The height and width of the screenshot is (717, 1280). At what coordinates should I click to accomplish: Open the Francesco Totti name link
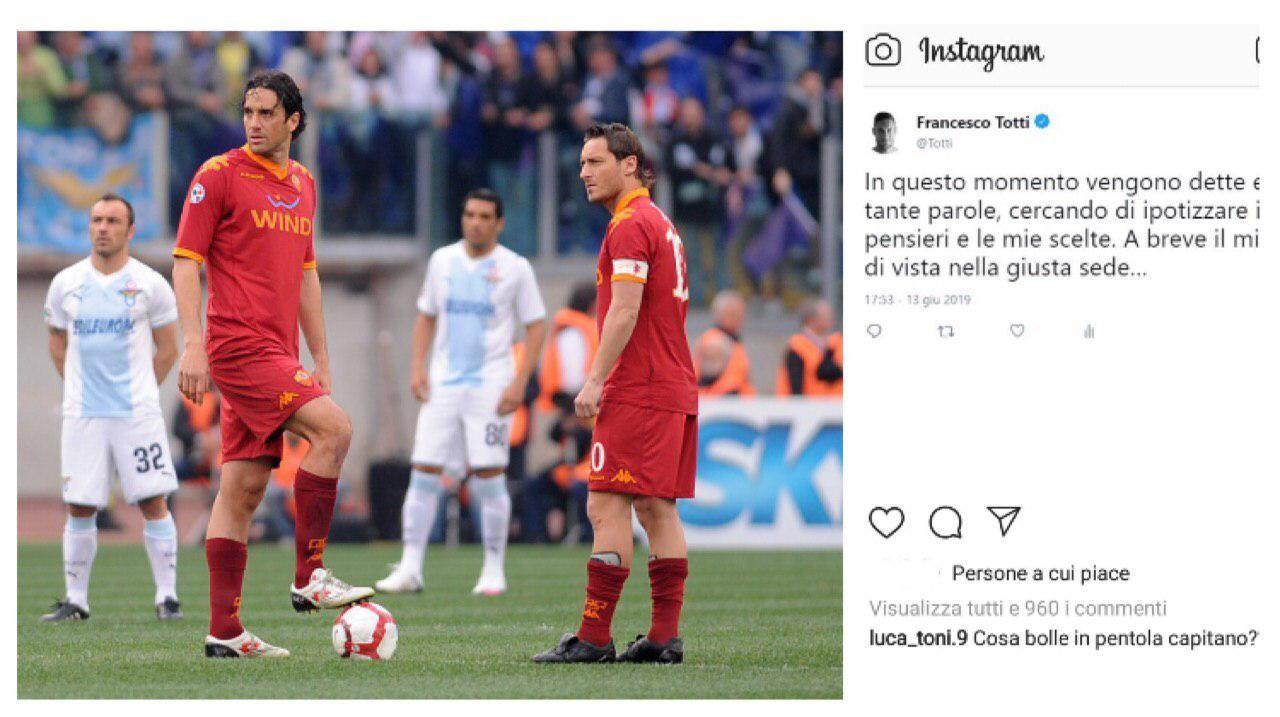(x=972, y=123)
